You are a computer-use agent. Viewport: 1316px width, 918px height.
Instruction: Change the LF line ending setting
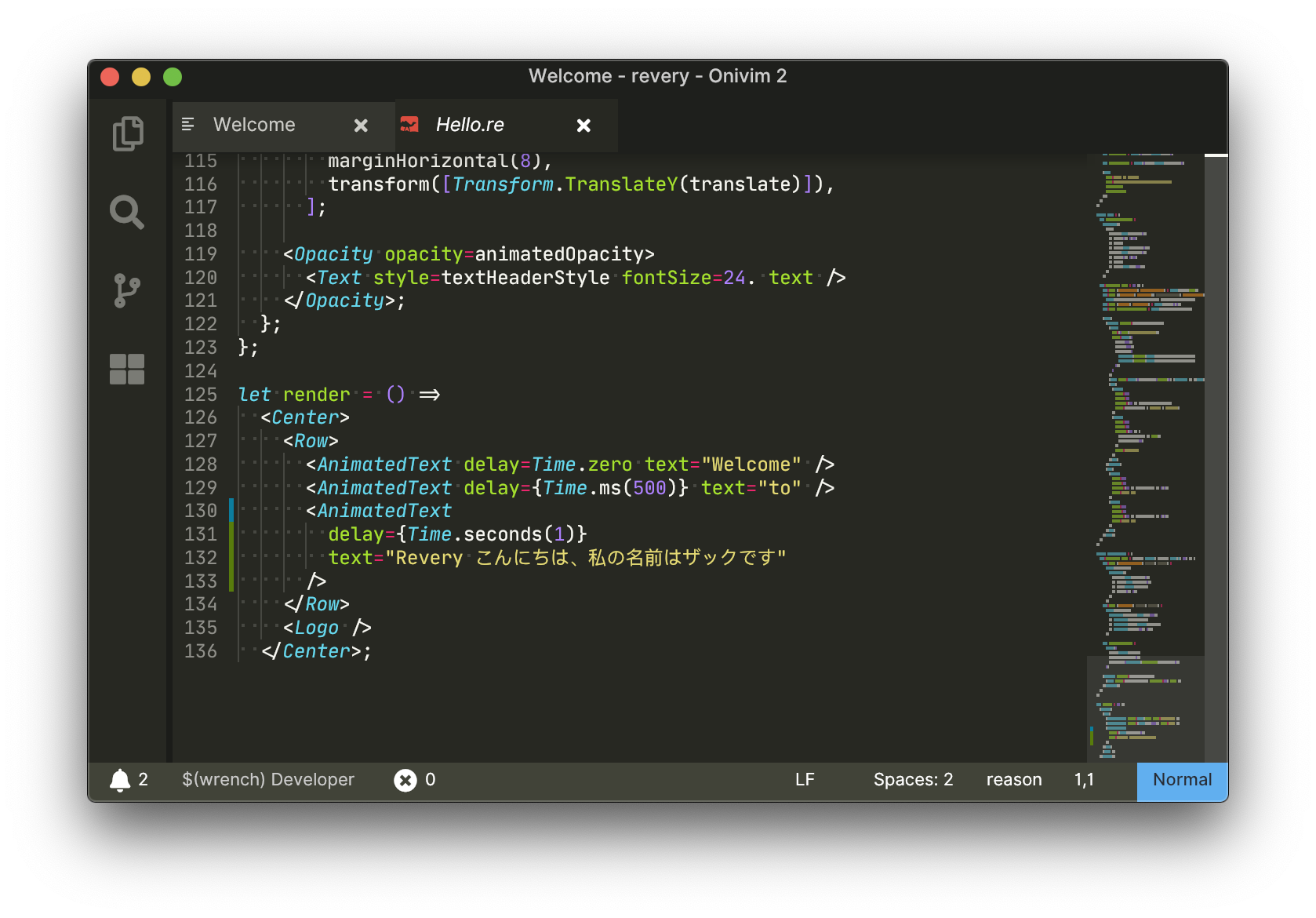[805, 780]
